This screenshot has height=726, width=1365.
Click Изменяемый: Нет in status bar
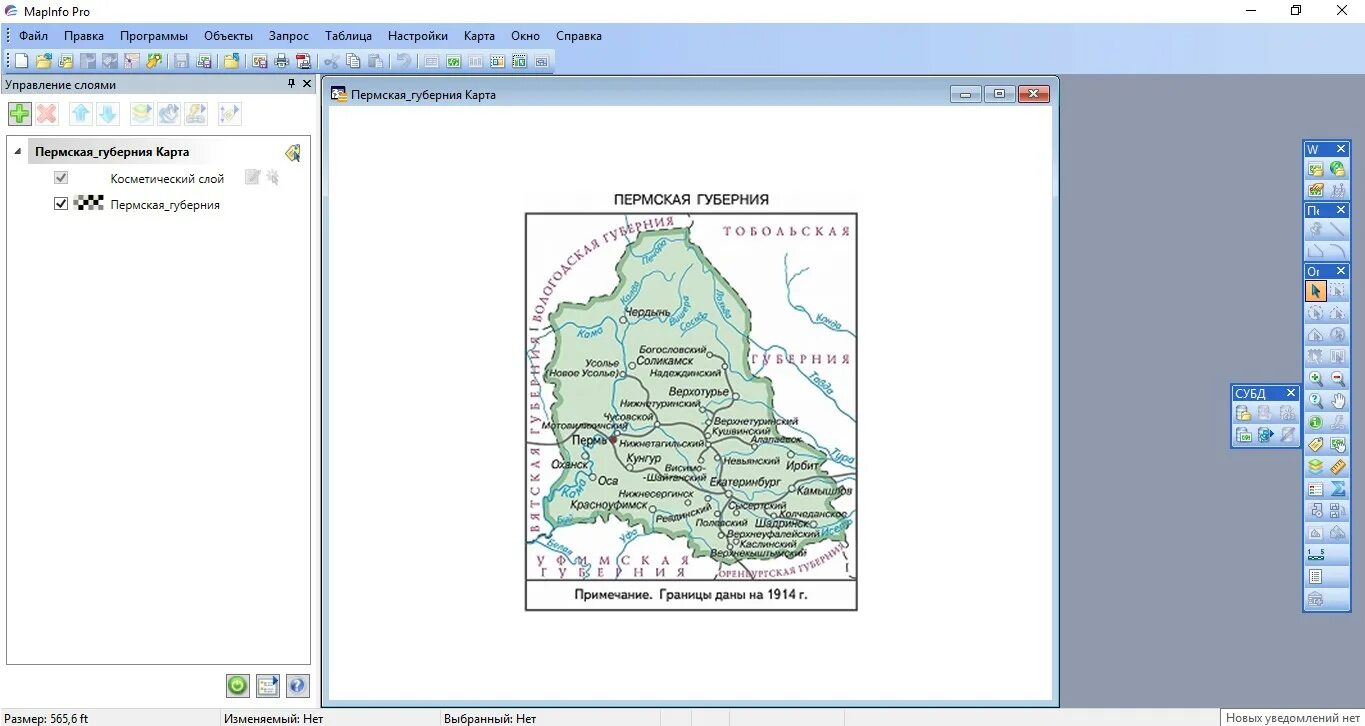click(x=274, y=718)
